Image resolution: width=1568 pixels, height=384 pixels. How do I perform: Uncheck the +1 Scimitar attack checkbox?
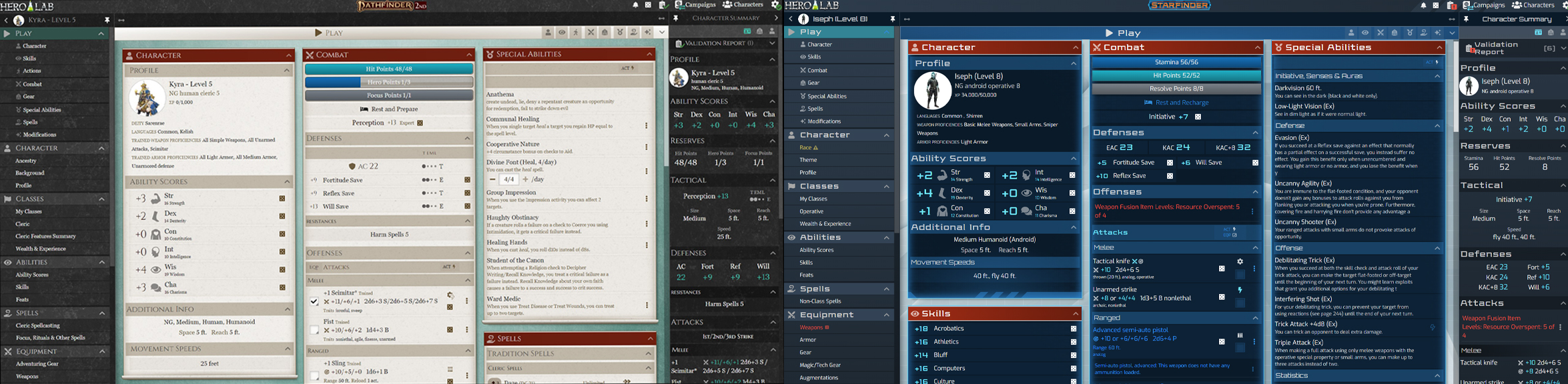click(314, 301)
